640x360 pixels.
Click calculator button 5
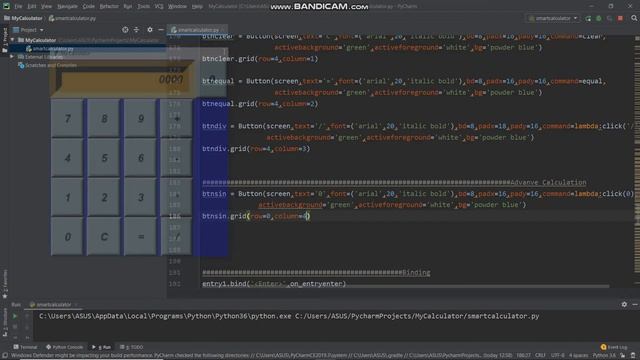tap(104, 158)
